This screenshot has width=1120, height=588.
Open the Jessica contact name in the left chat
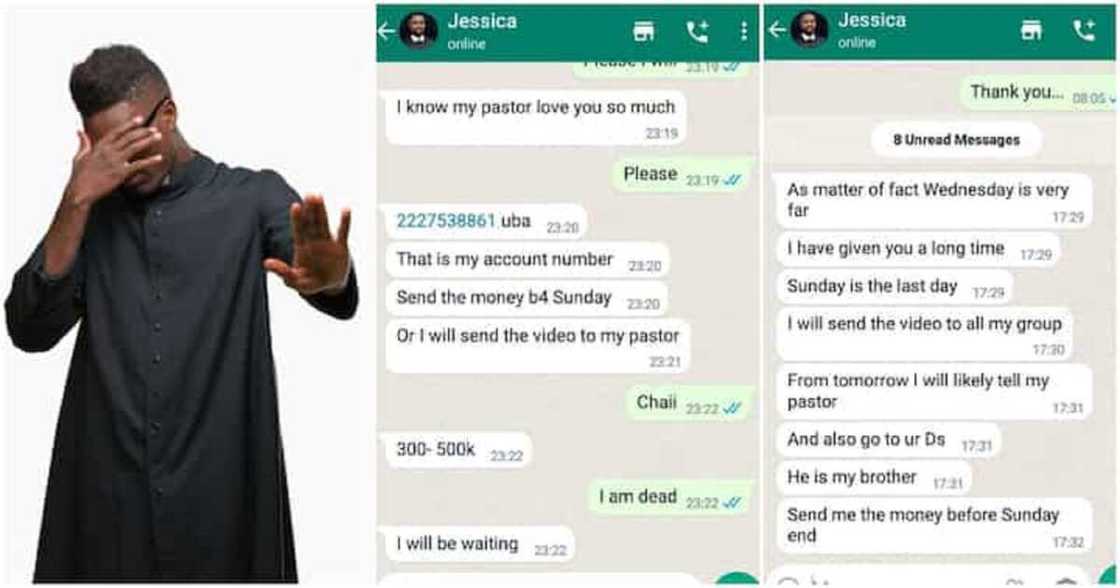tap(482, 21)
